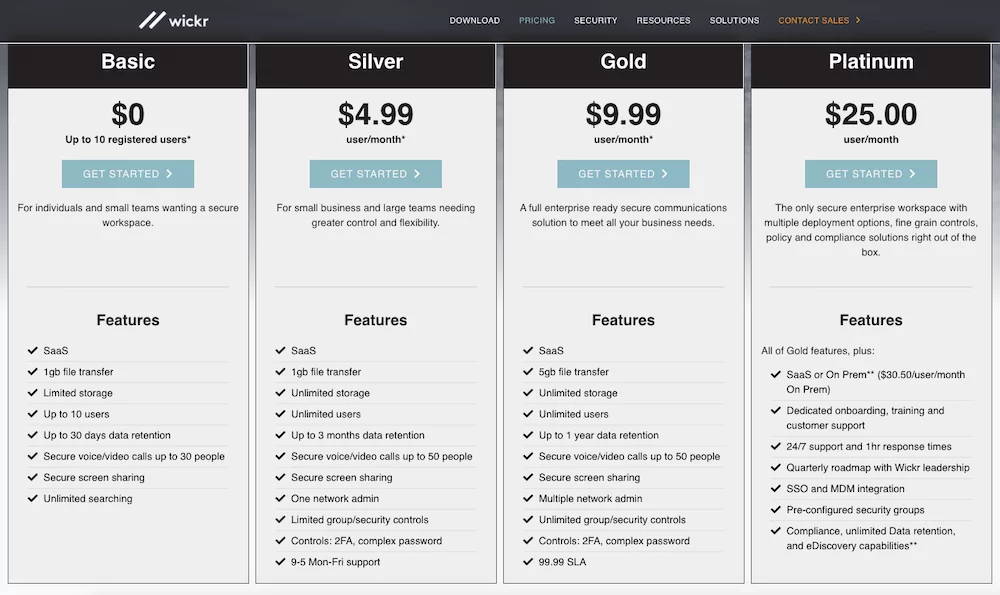The width and height of the screenshot is (1000, 595).
Task: Open the Solutions navigation menu
Action: click(x=734, y=20)
